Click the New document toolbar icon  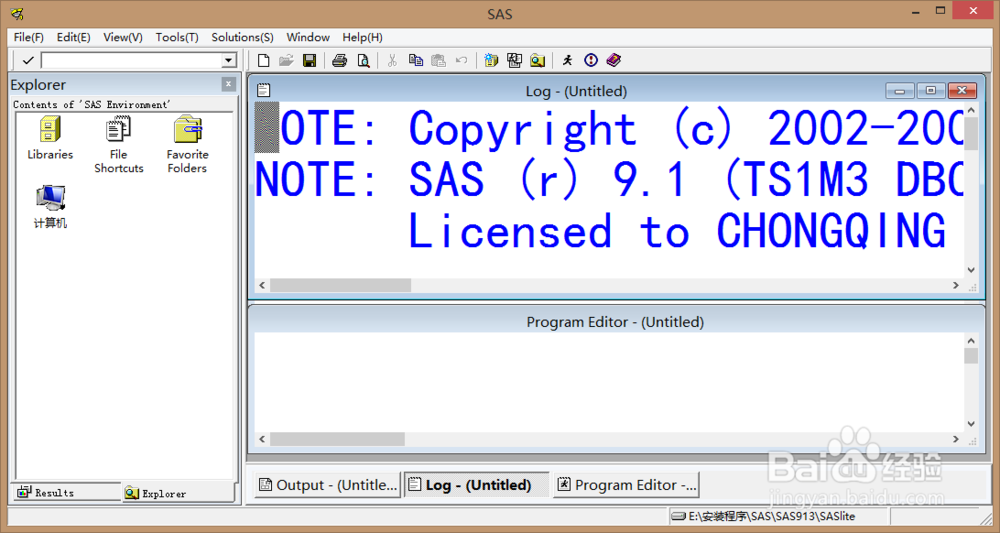coord(263,61)
